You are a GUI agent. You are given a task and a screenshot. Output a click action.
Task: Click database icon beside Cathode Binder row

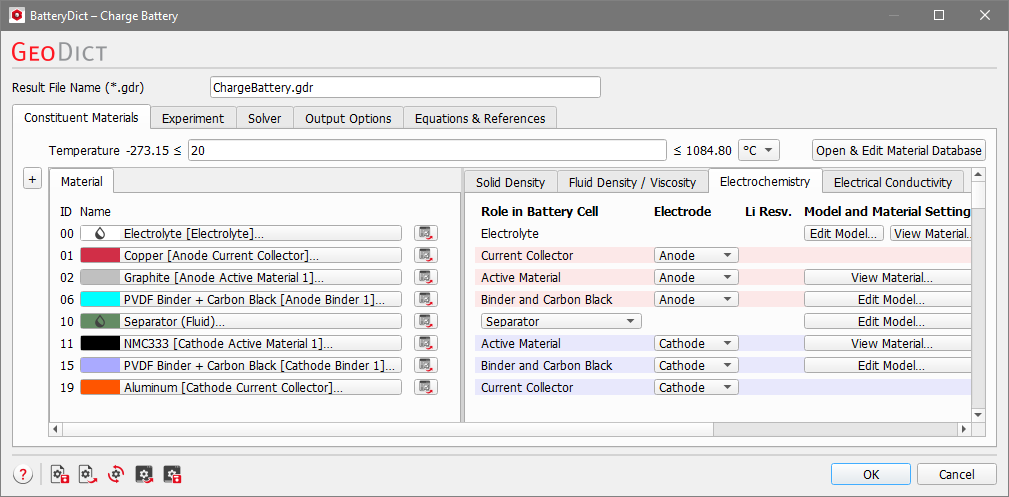[426, 365]
